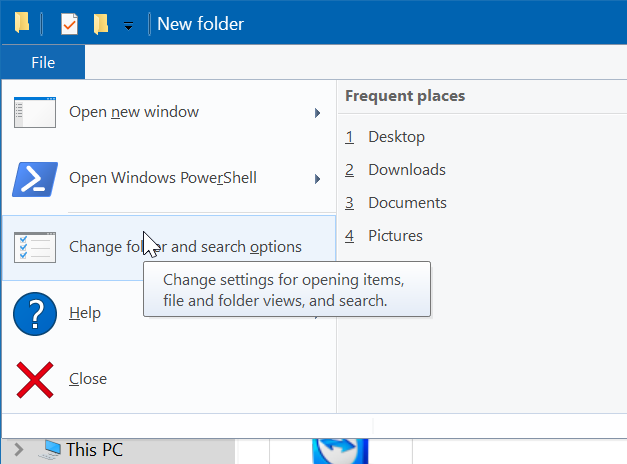This screenshot has height=464, width=627.
Task: Open the Customize Quick Access Toolbar dropdown
Action: [x=128, y=26]
